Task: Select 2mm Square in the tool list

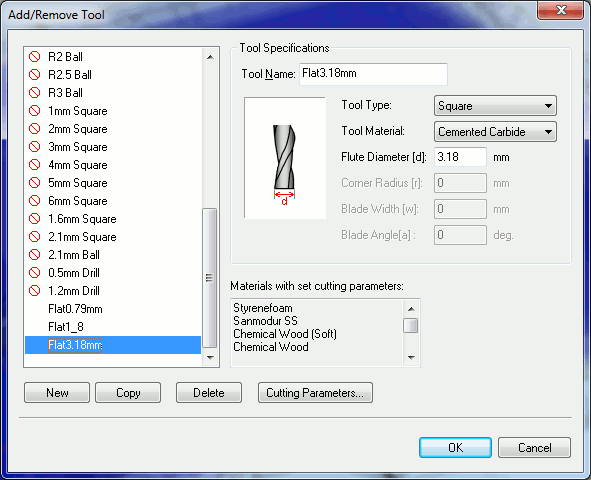Action: [x=78, y=129]
